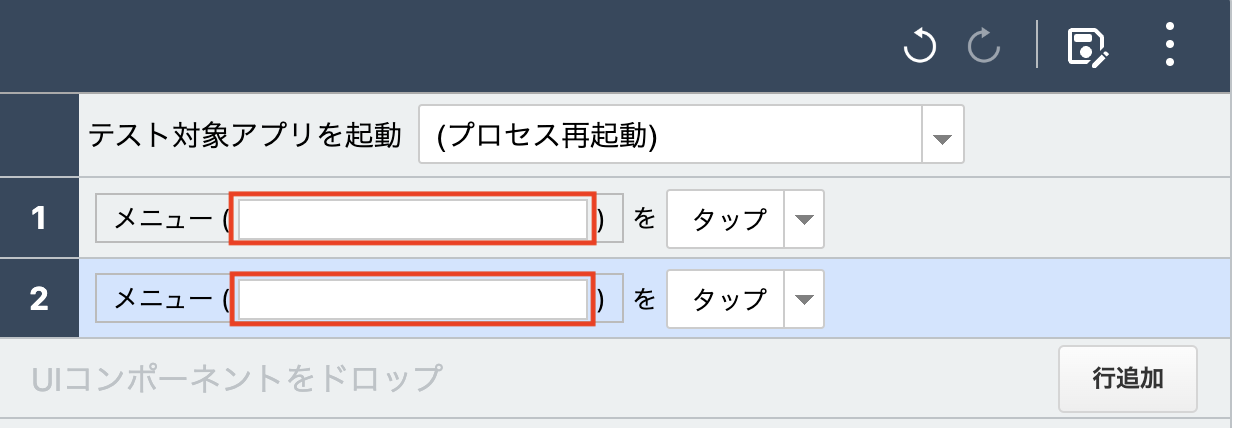Click the メニュー component label in row 1

(163, 218)
